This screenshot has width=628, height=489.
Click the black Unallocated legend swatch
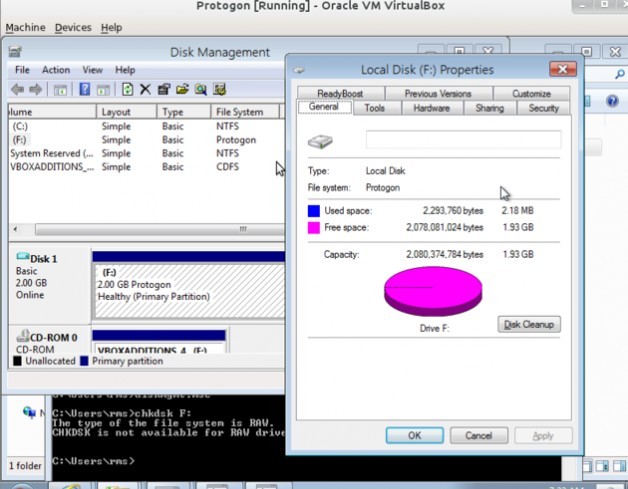(x=17, y=361)
